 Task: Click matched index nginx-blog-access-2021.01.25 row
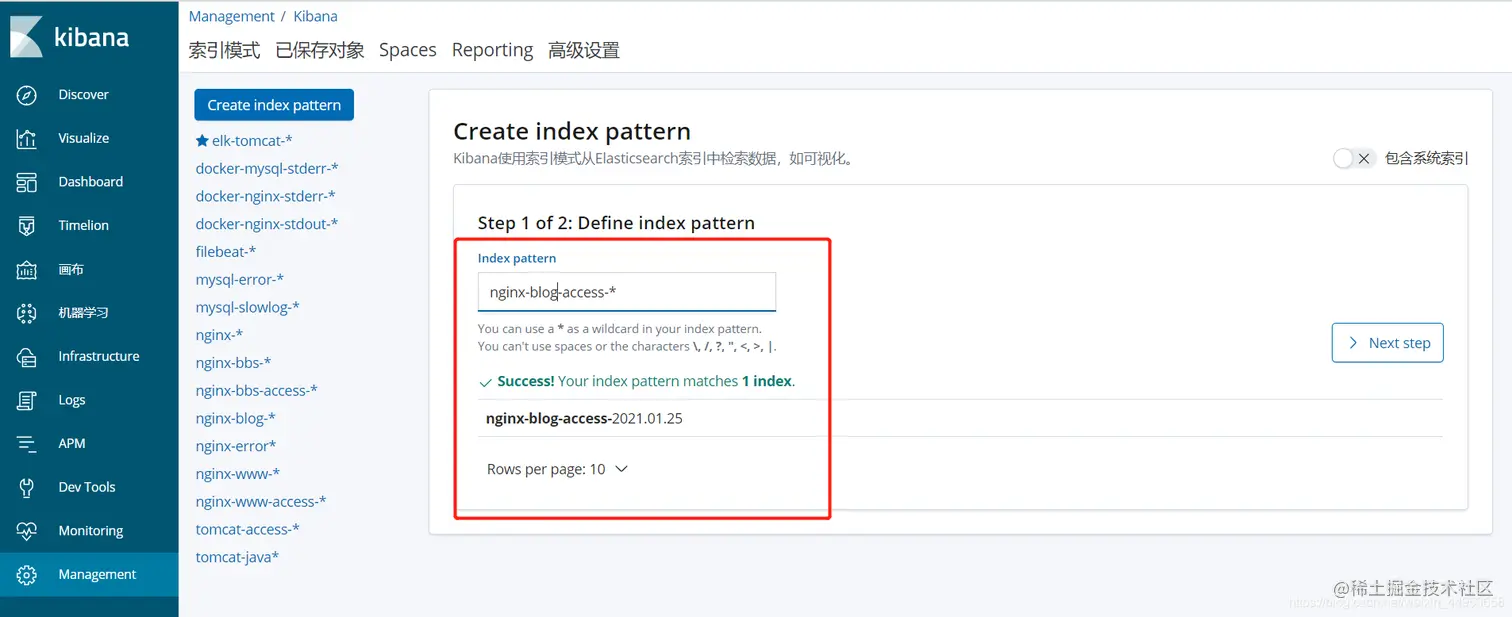[960, 419]
